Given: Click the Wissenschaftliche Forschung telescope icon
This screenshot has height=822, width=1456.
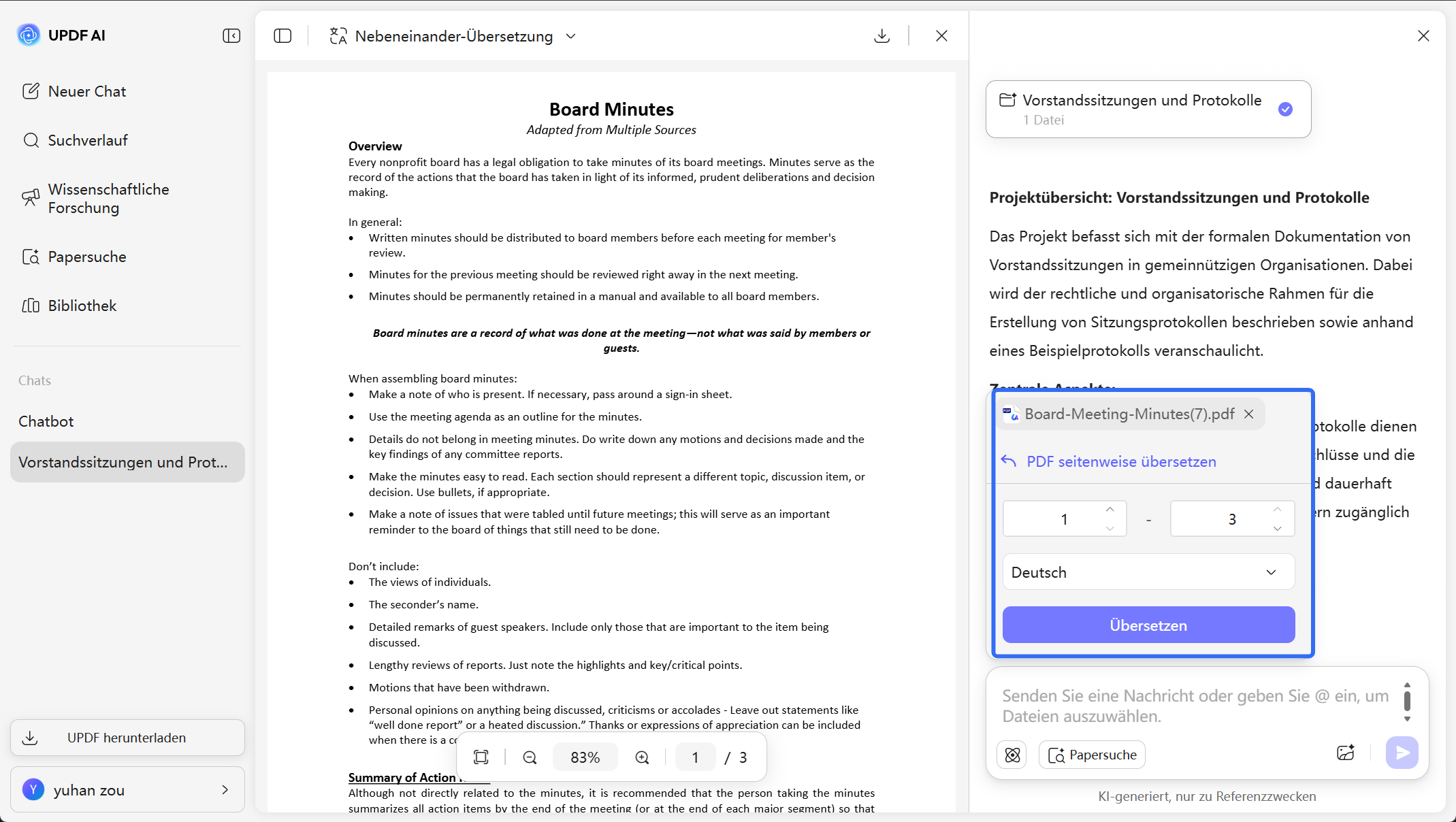Looking at the screenshot, I should (x=31, y=197).
